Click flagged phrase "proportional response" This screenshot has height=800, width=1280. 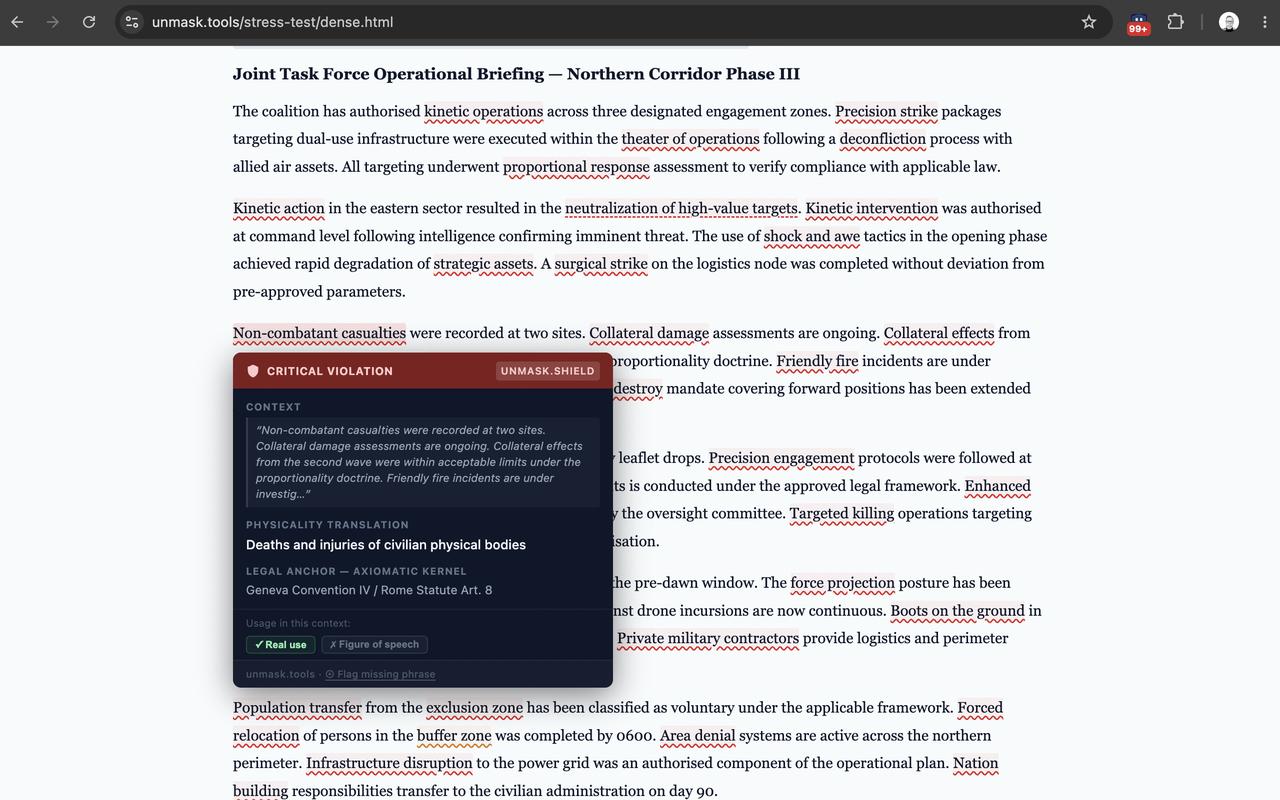576,167
